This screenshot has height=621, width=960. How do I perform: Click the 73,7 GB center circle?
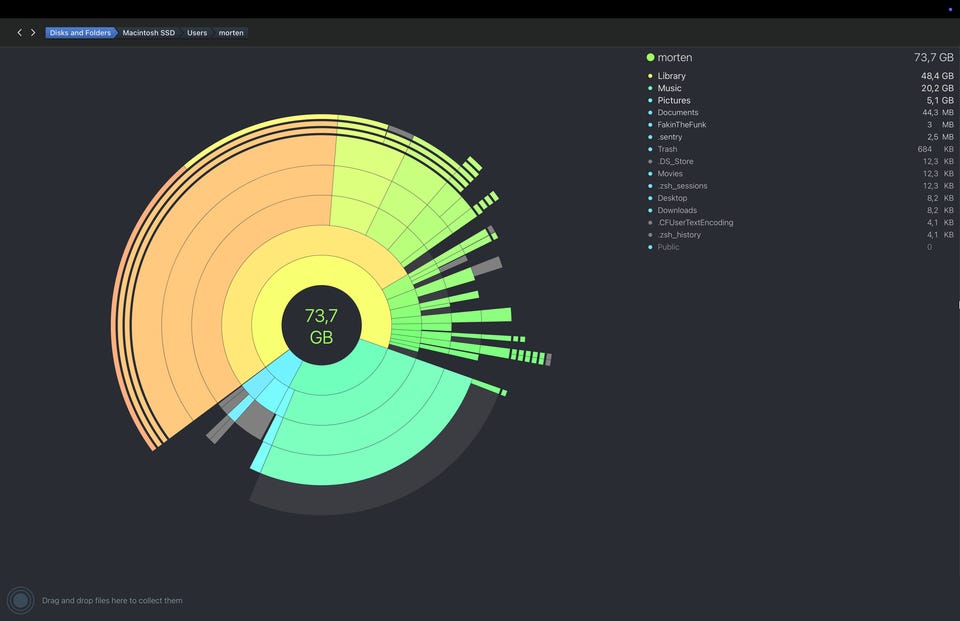click(321, 325)
